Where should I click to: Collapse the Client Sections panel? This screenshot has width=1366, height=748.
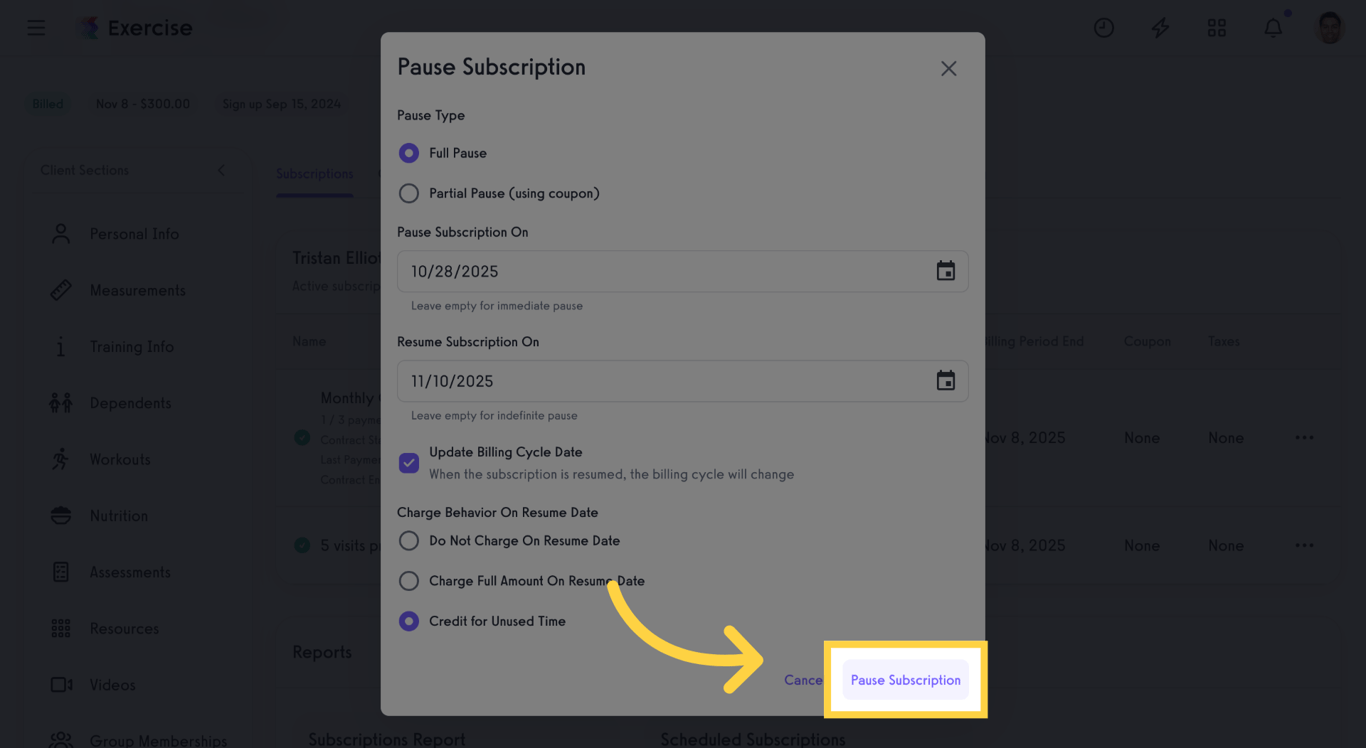pyautogui.click(x=221, y=170)
